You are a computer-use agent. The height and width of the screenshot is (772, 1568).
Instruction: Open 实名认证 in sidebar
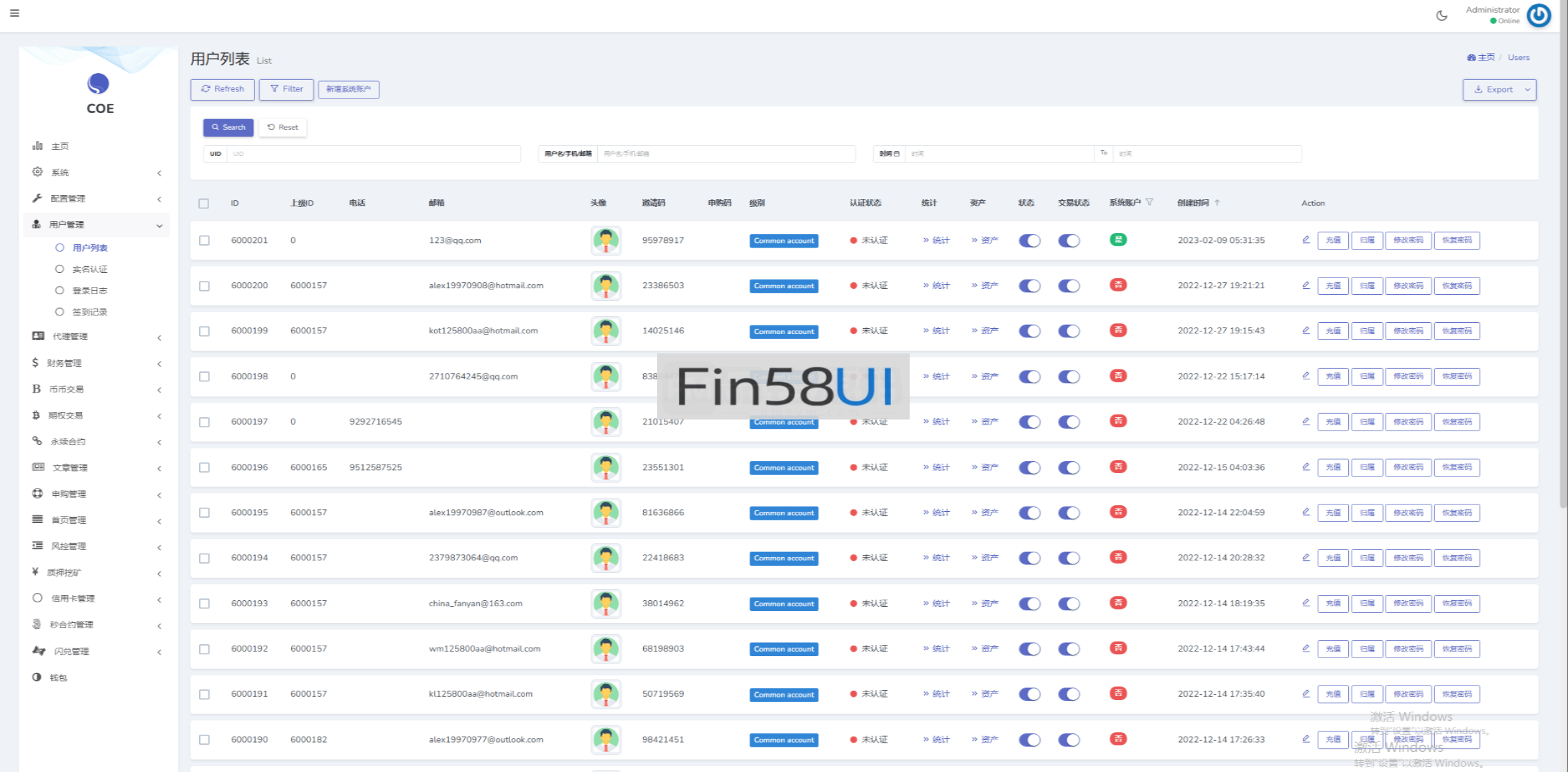click(90, 270)
